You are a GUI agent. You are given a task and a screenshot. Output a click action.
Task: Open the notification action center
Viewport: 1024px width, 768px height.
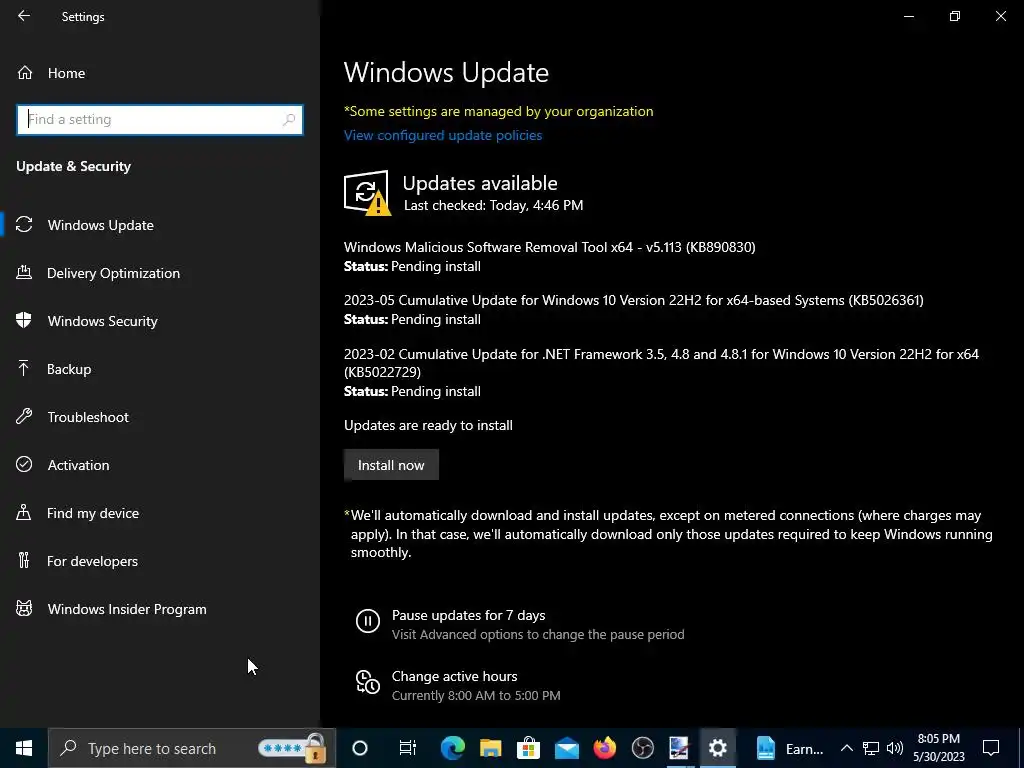991,748
